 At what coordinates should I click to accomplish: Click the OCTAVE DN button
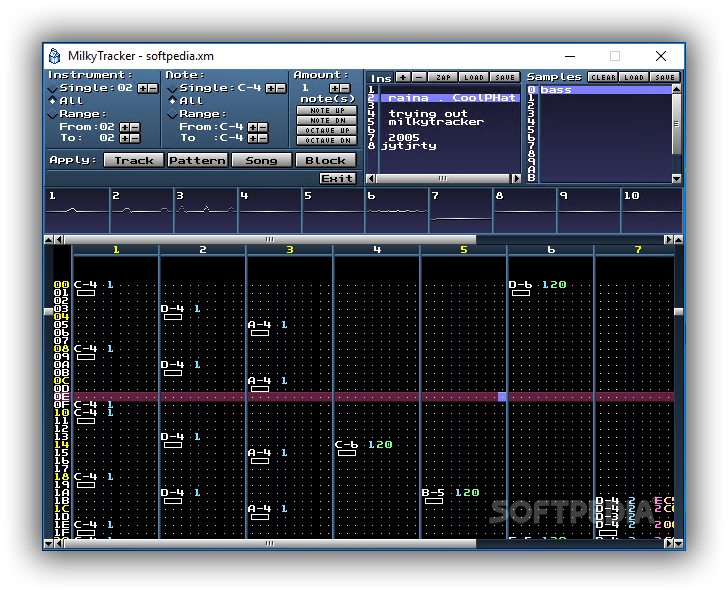(327, 140)
